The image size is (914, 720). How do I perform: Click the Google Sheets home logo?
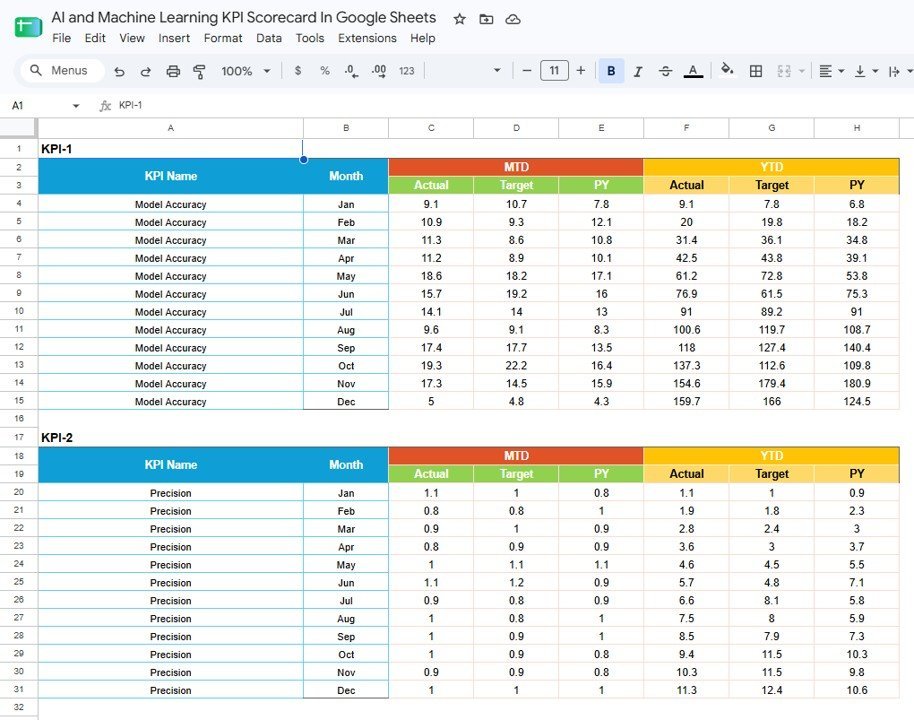pyautogui.click(x=28, y=27)
